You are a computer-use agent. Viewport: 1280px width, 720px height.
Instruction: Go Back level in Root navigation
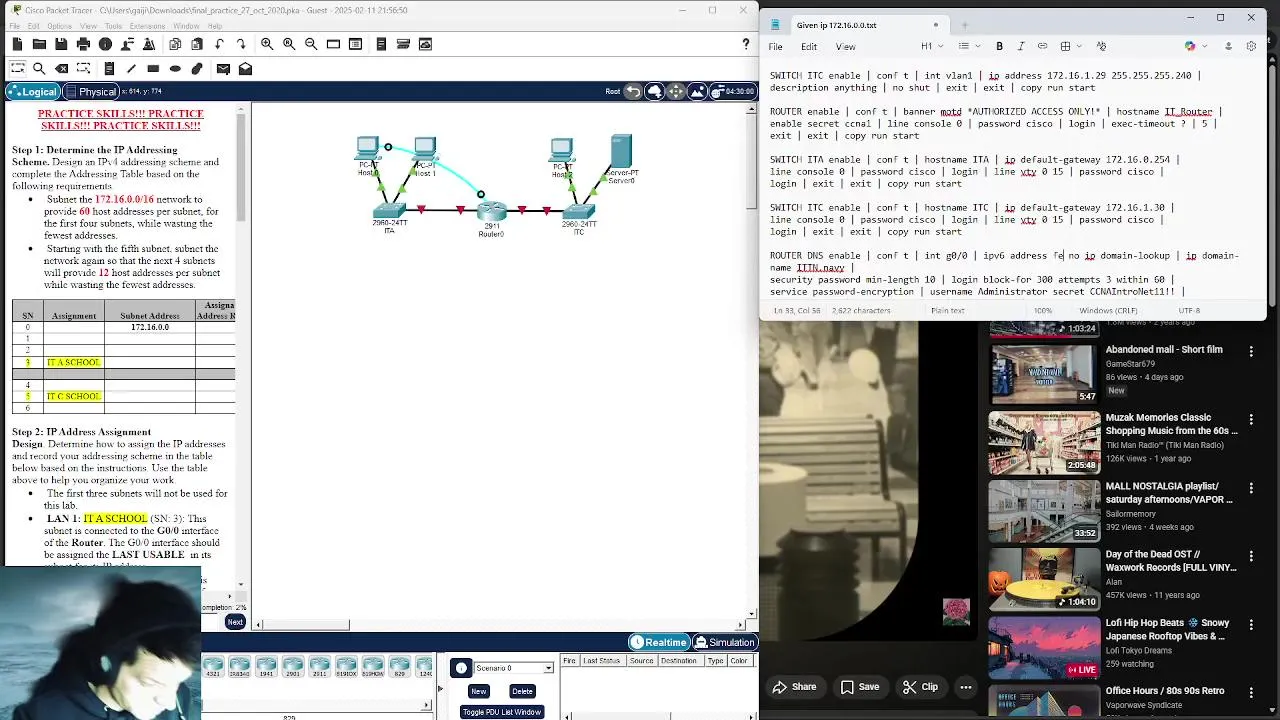click(633, 91)
